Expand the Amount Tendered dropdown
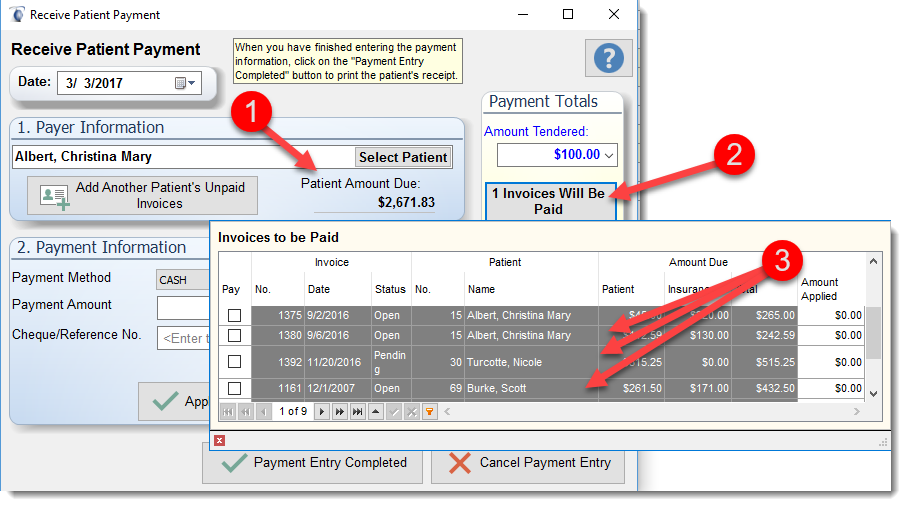The image size is (906, 506). [x=609, y=155]
